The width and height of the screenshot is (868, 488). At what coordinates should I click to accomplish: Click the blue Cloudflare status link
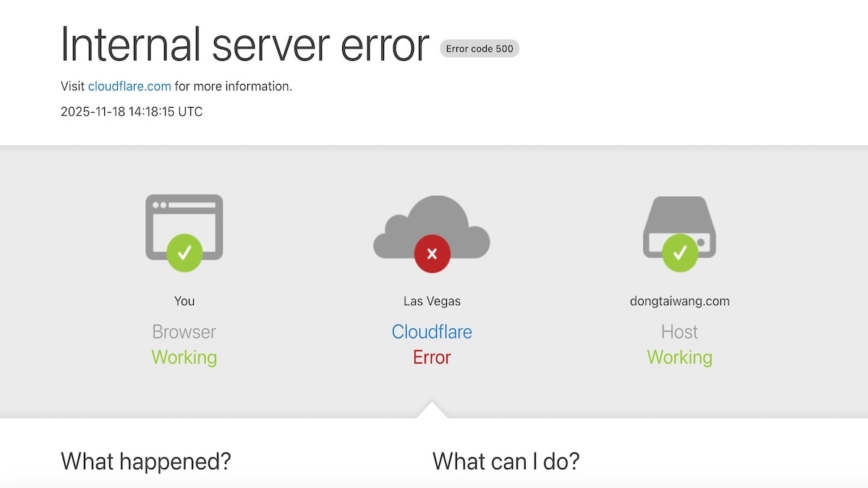point(432,332)
